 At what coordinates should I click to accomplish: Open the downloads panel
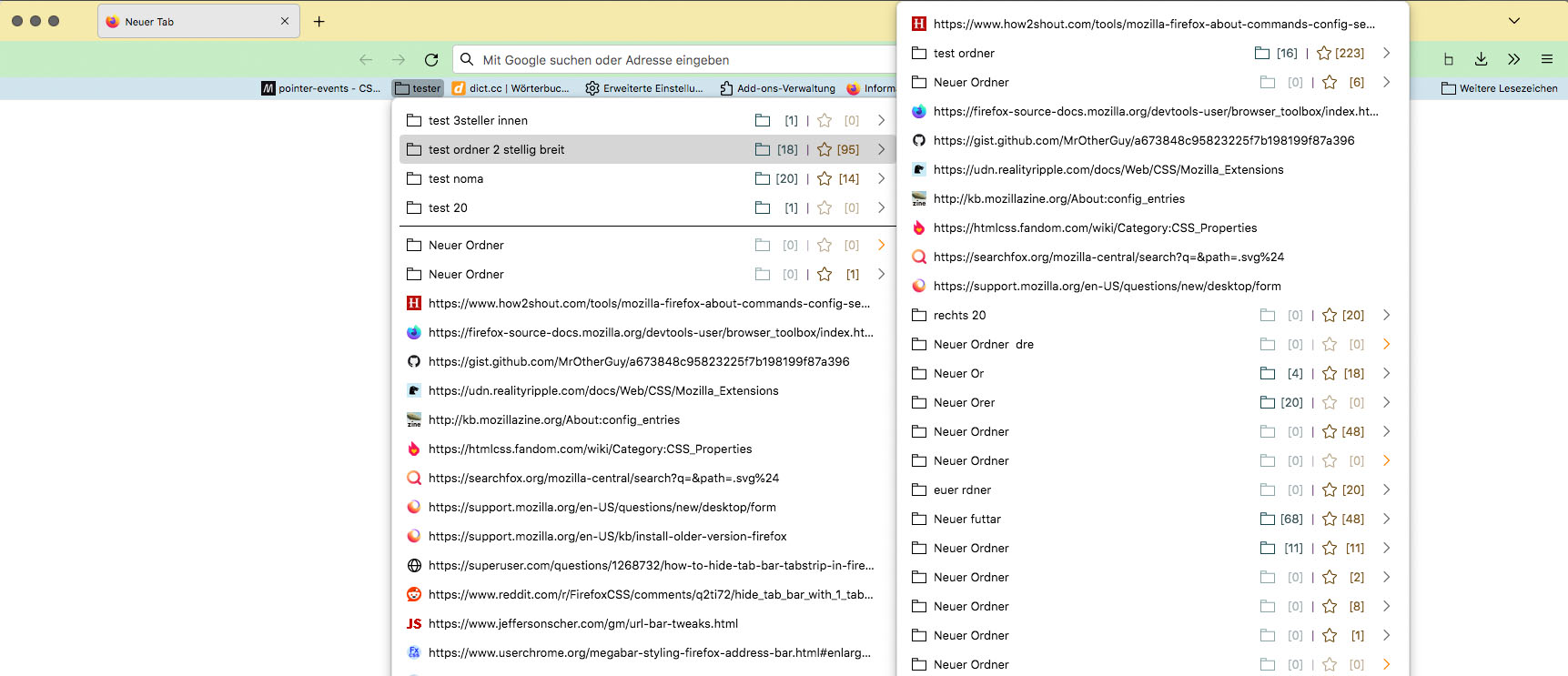(x=1481, y=59)
